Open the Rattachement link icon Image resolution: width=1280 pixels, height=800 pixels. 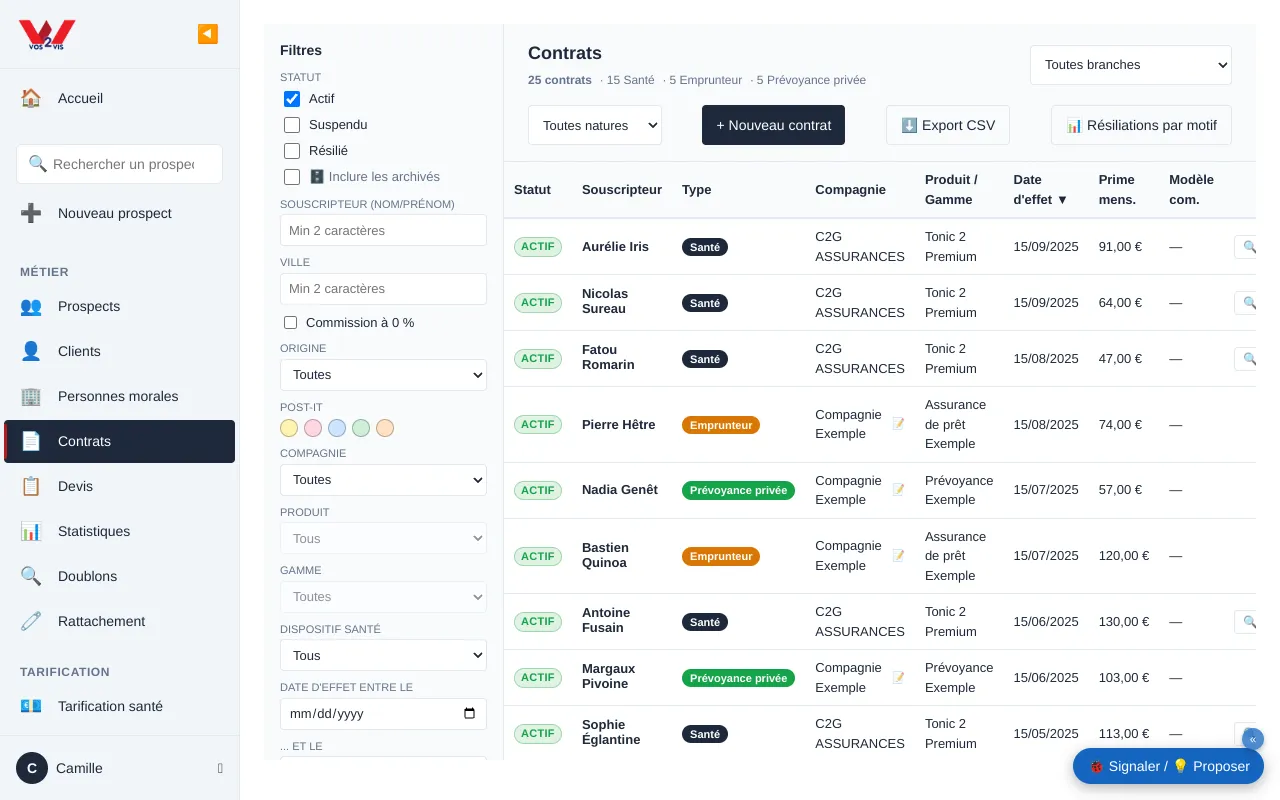pyautogui.click(x=31, y=621)
